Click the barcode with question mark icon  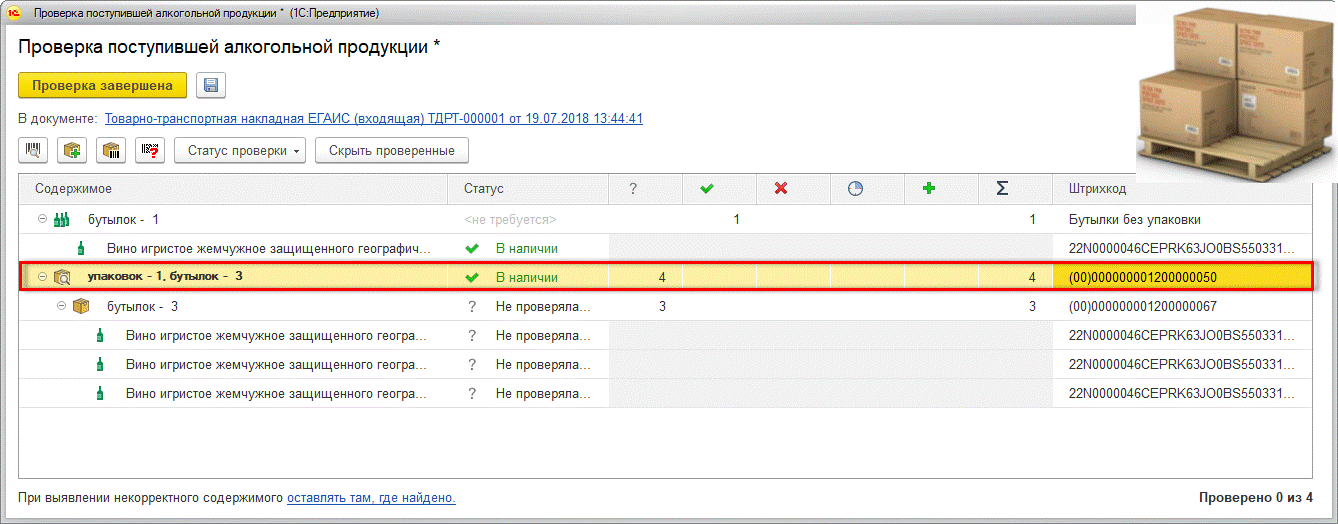tap(150, 151)
